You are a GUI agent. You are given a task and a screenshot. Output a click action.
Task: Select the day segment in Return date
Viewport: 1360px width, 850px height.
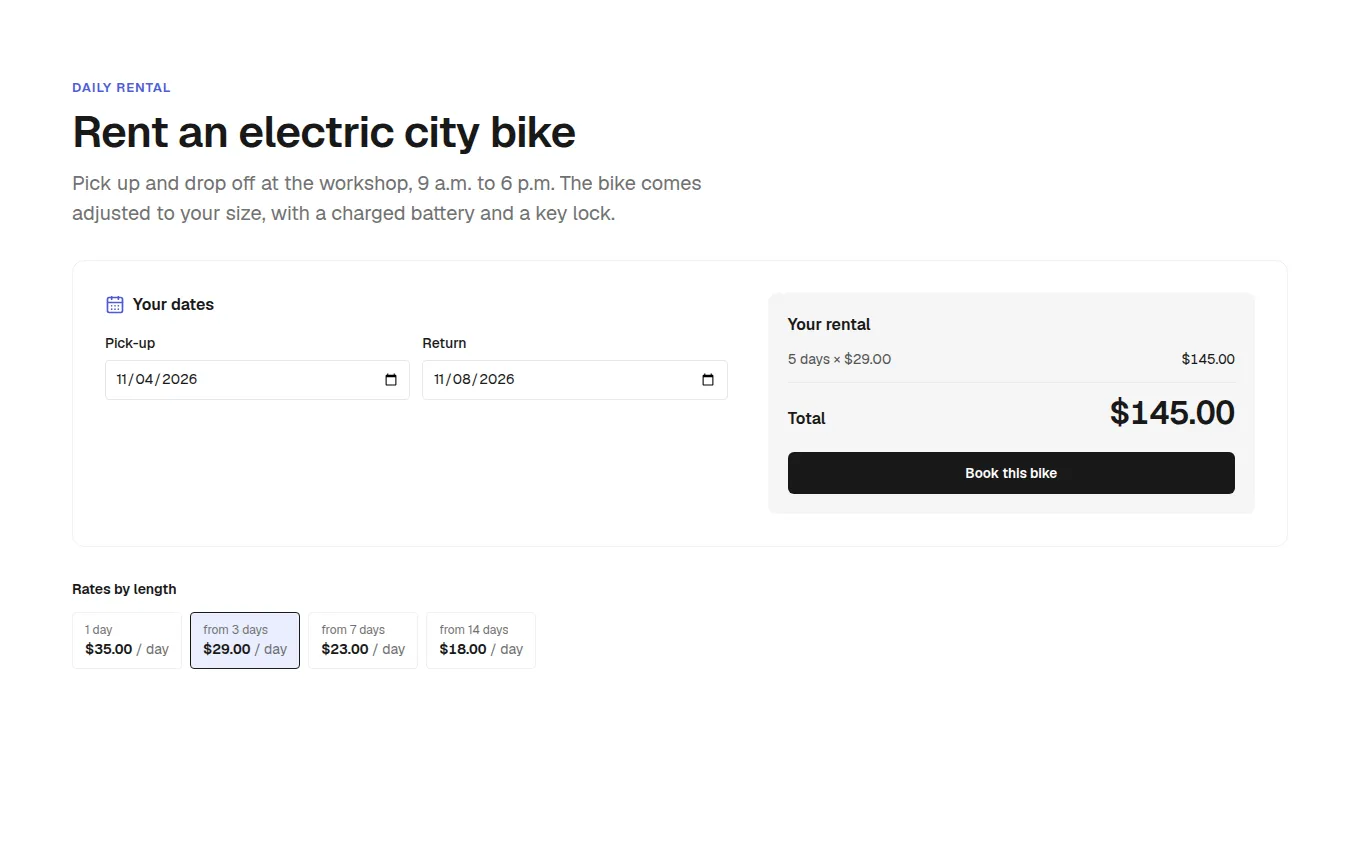[x=464, y=380]
